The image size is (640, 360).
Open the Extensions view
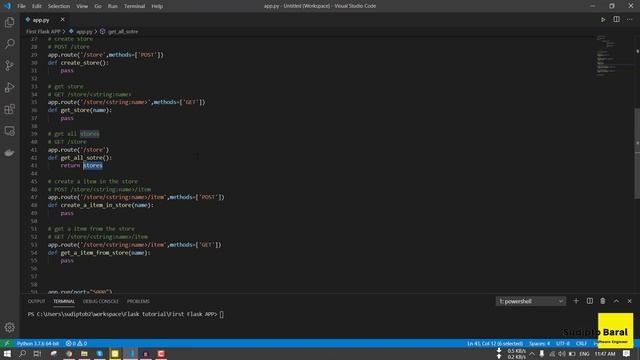point(9,109)
